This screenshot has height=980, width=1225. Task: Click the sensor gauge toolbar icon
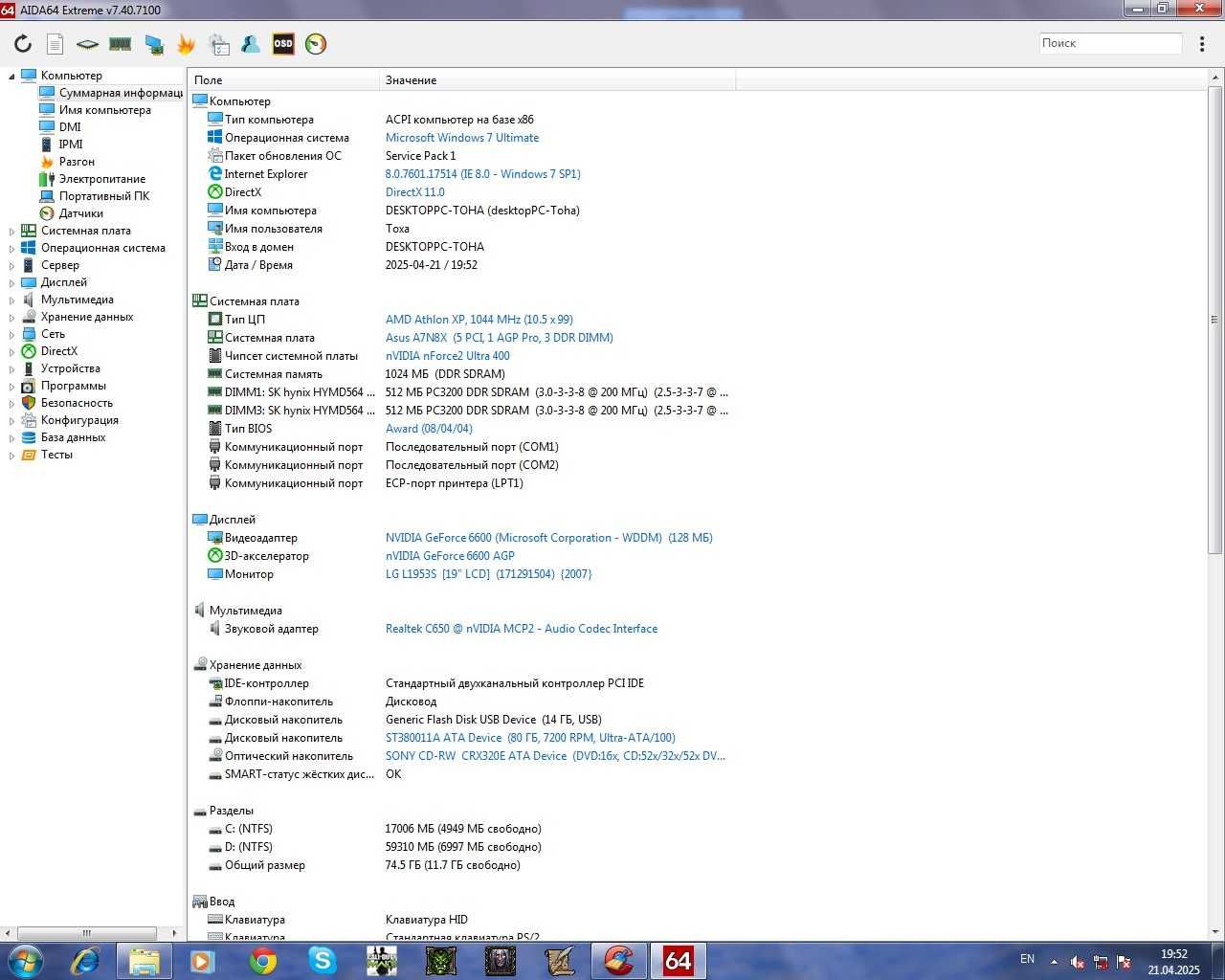(316, 44)
